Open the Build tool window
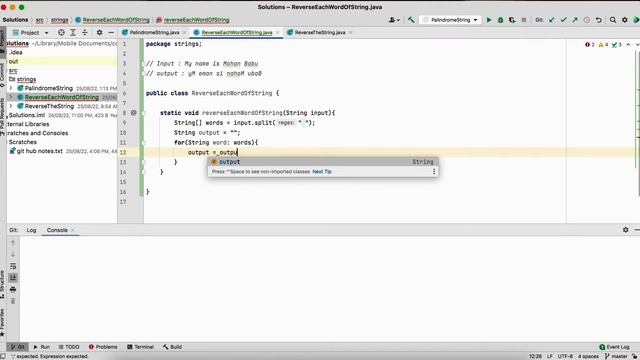The width and height of the screenshot is (640, 360). (x=172, y=347)
